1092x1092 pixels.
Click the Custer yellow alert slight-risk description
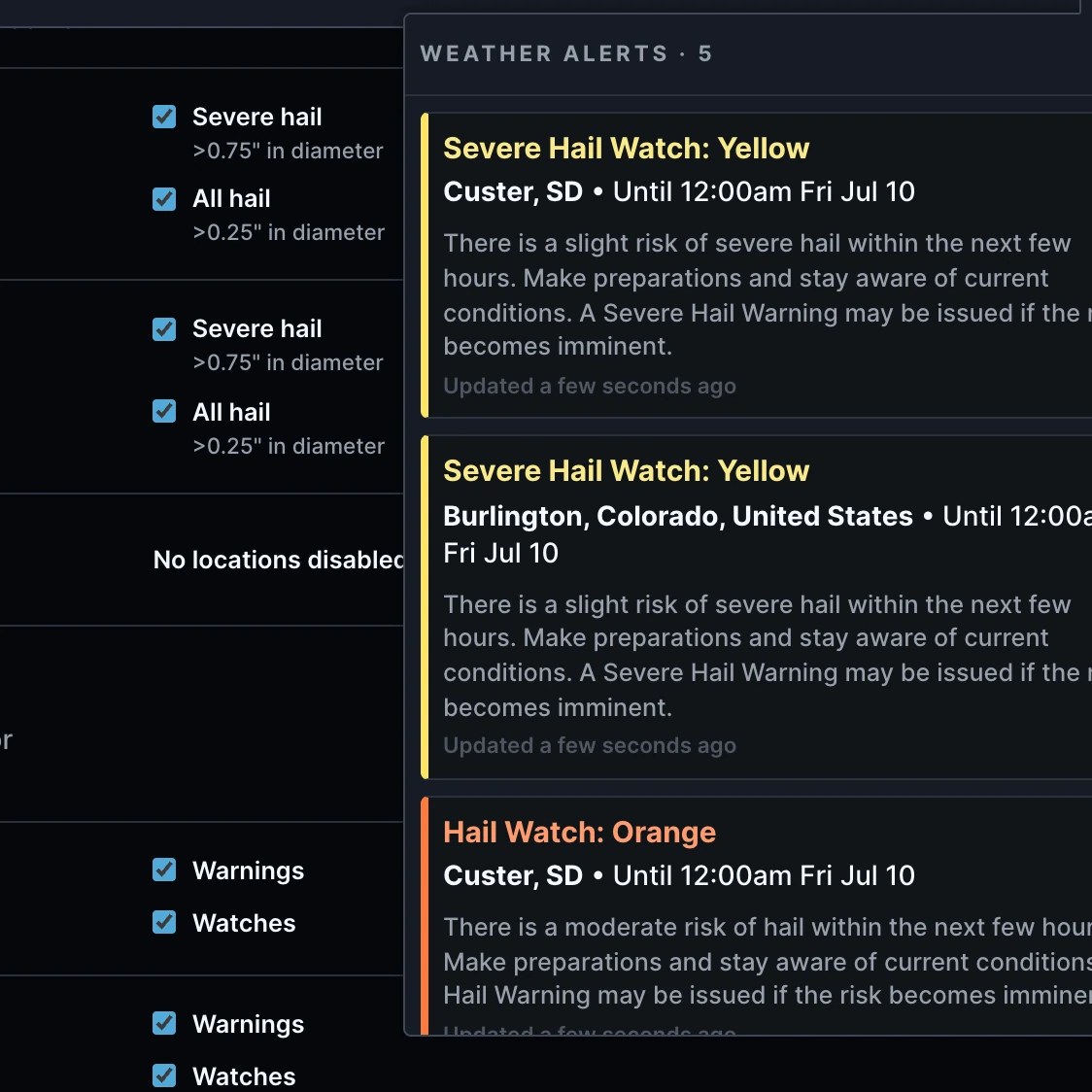pyautogui.click(x=768, y=294)
